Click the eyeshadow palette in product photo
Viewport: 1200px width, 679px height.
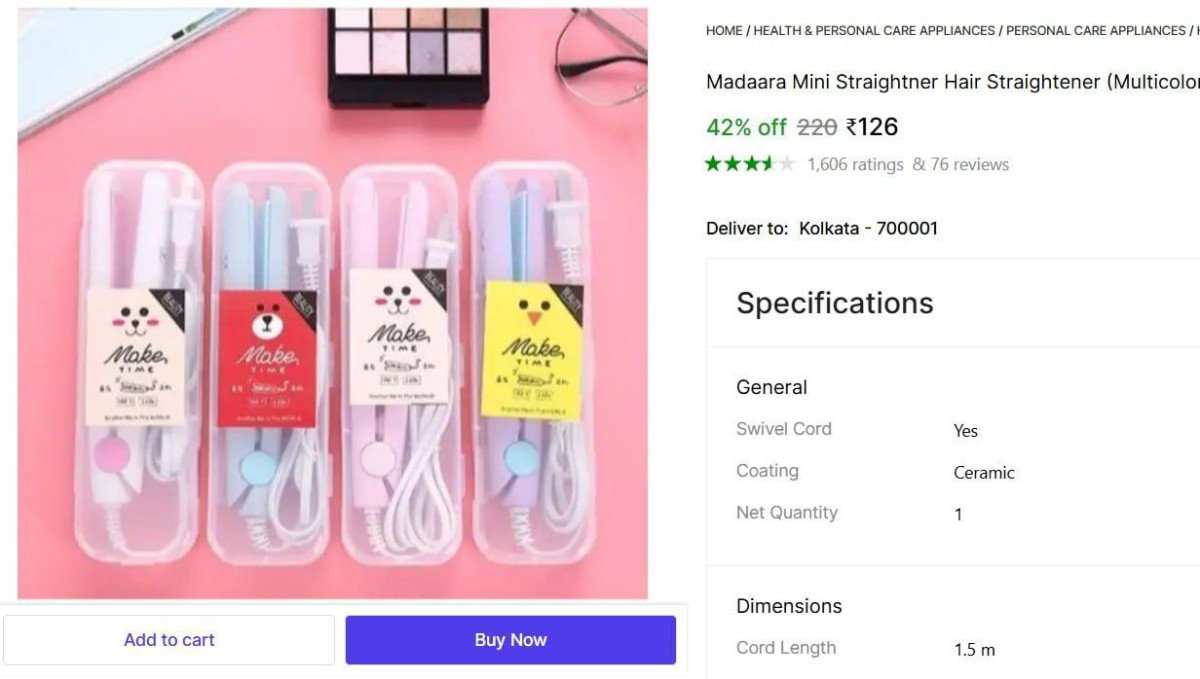tap(408, 55)
